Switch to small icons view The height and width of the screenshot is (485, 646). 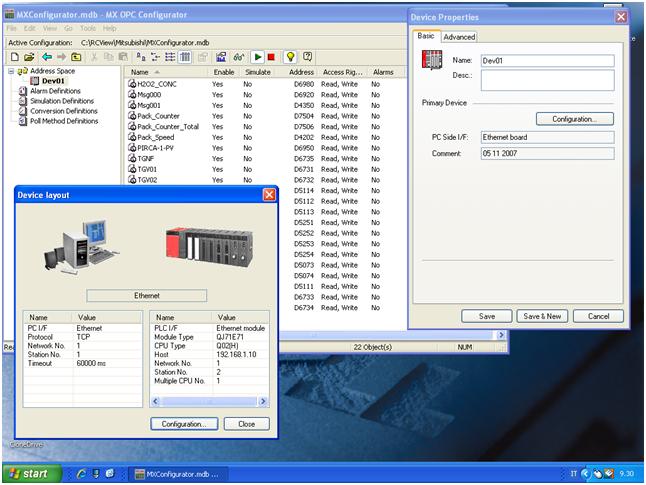(155, 57)
